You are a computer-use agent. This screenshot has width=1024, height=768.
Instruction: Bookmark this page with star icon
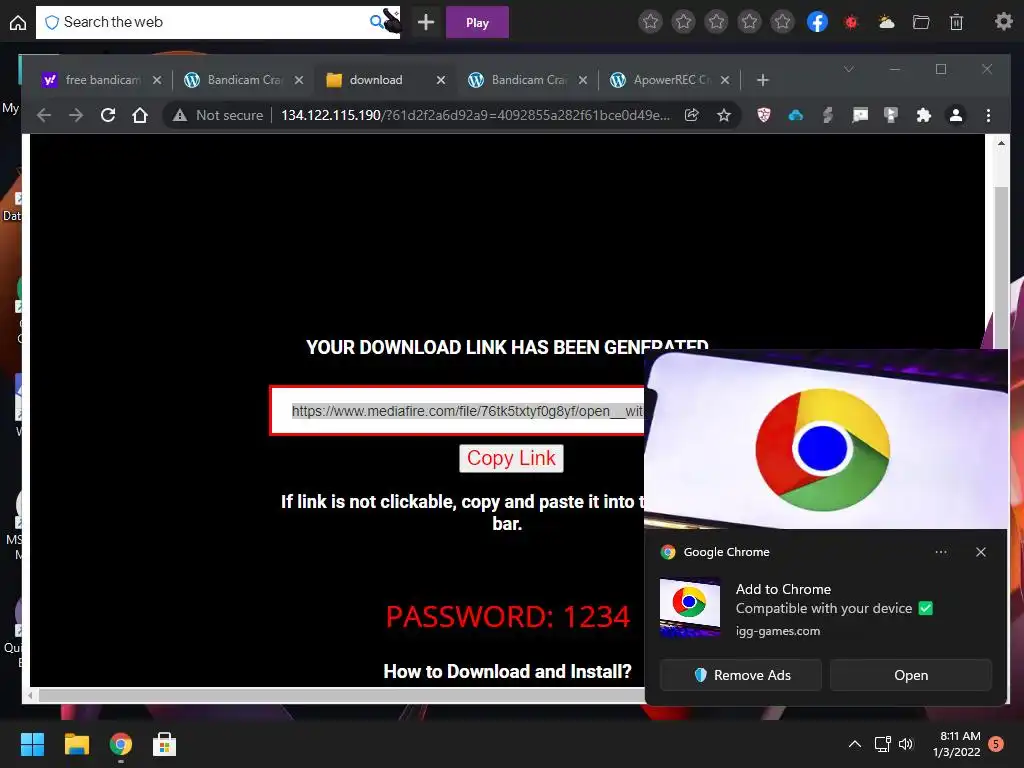pyautogui.click(x=724, y=116)
